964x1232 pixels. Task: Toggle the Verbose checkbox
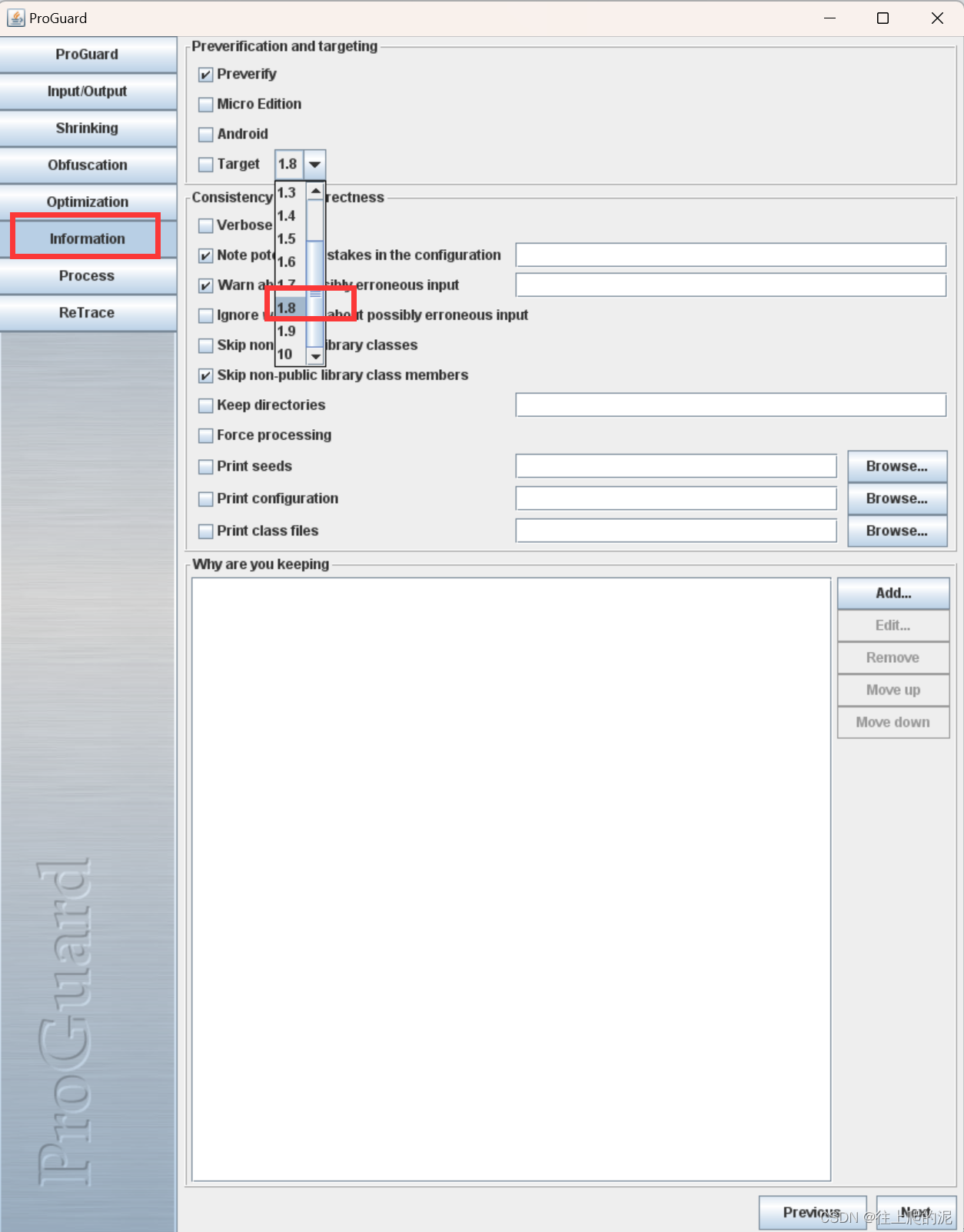[x=205, y=225]
